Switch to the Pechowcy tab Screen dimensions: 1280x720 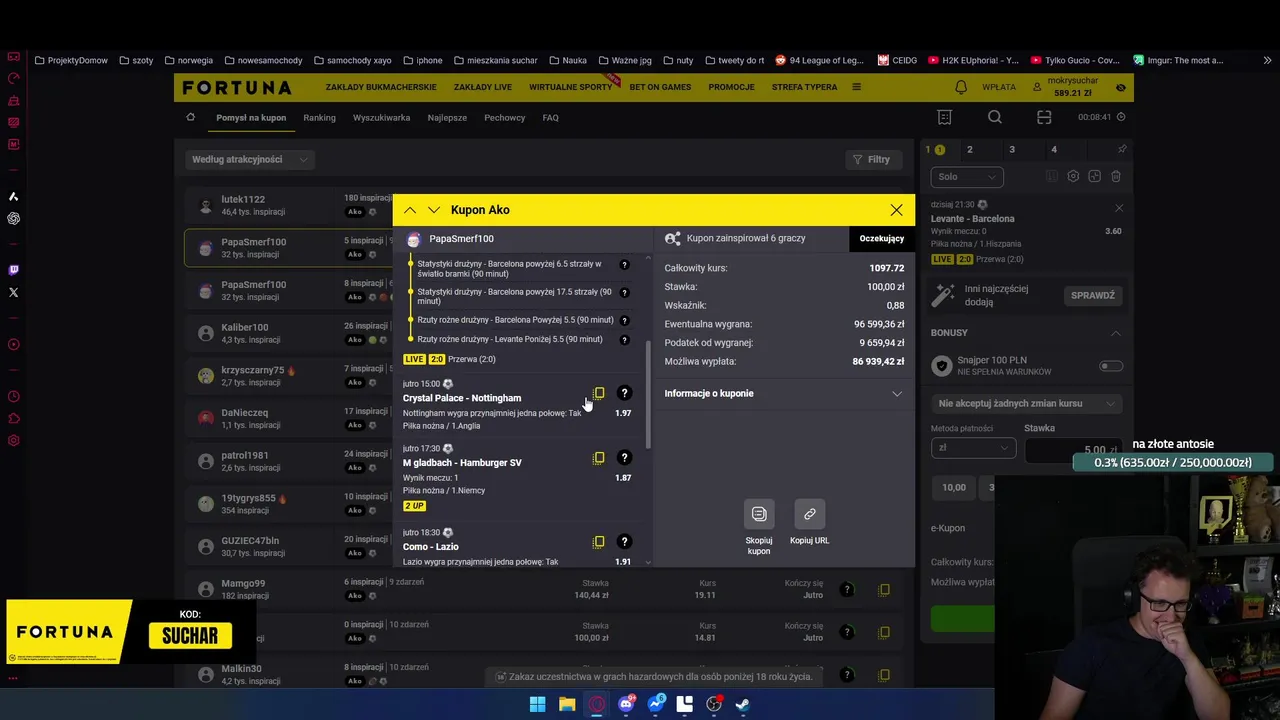[x=505, y=117]
